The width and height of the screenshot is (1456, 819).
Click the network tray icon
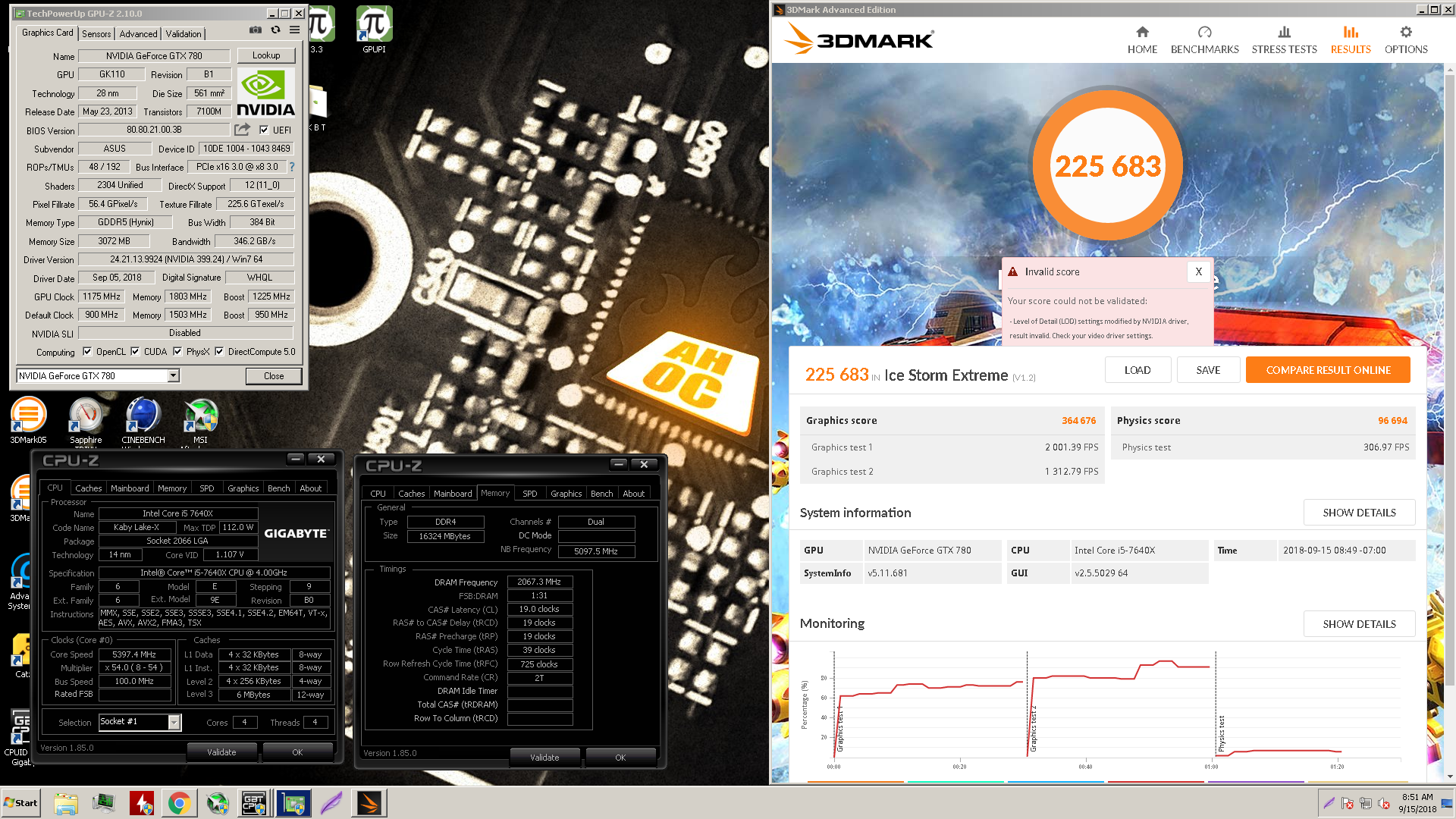pyautogui.click(x=1366, y=803)
